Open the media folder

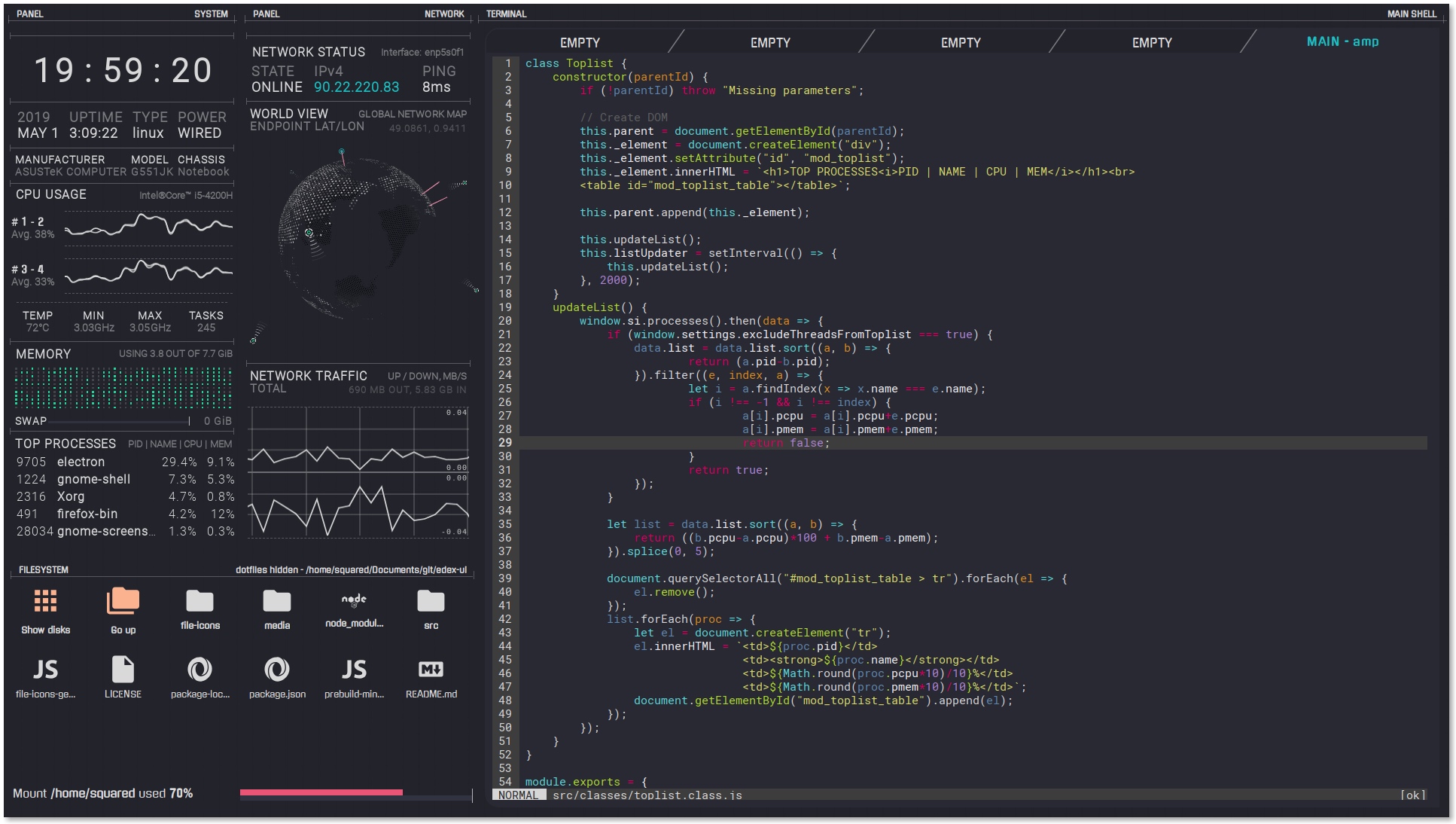pos(276,601)
